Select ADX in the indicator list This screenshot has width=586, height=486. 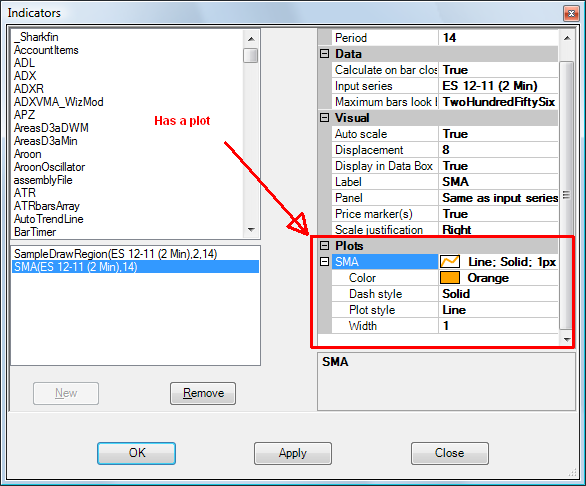click(25, 76)
